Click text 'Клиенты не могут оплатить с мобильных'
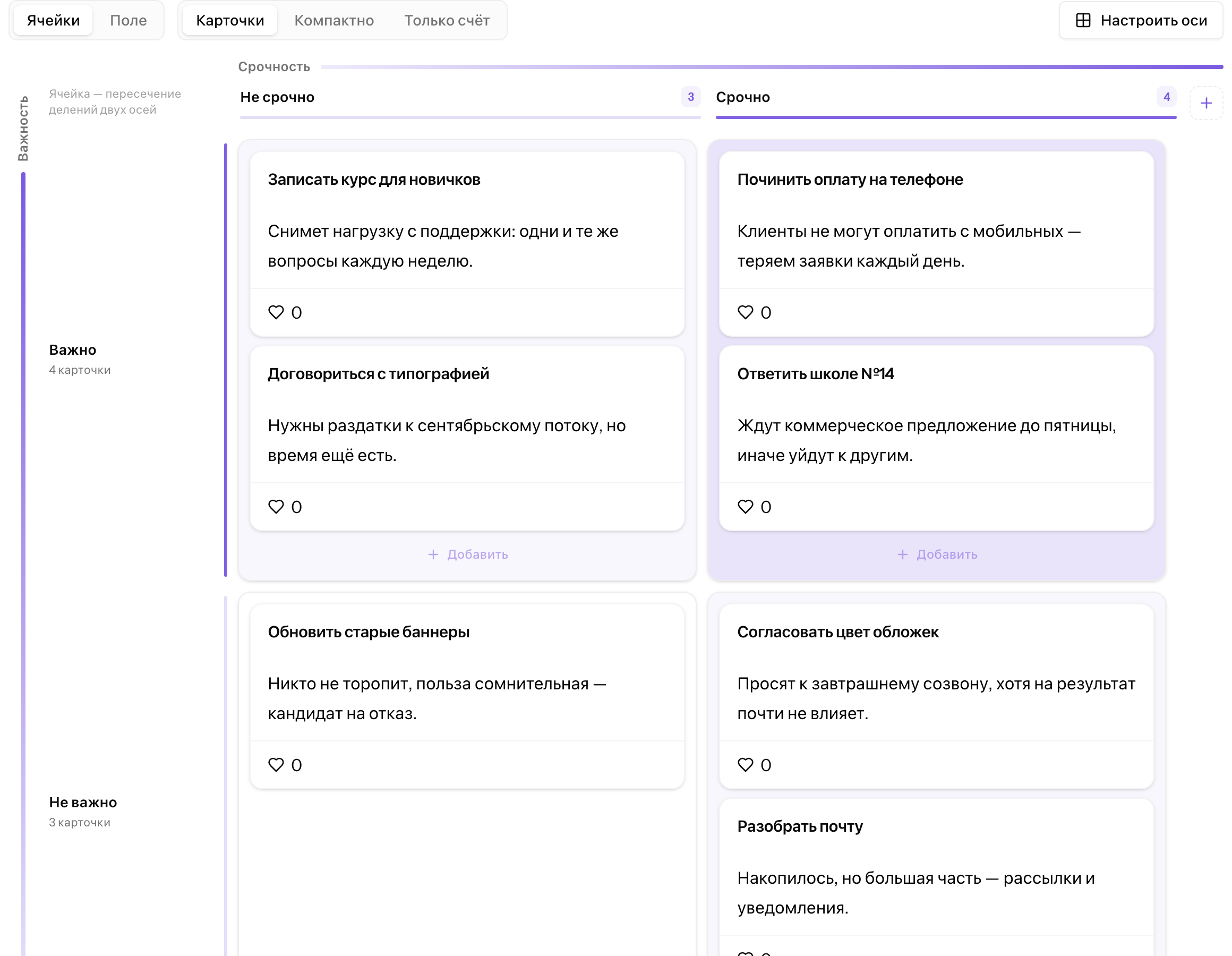This screenshot has height=956, width=1232. click(900, 232)
